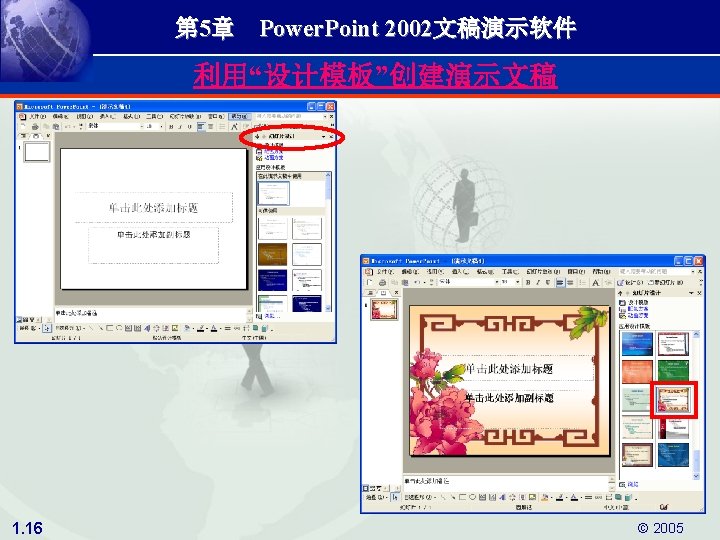This screenshot has width=720, height=540.
Task: Click Line Color icon in blank-slide drawing toolbar
Action: click(201, 328)
